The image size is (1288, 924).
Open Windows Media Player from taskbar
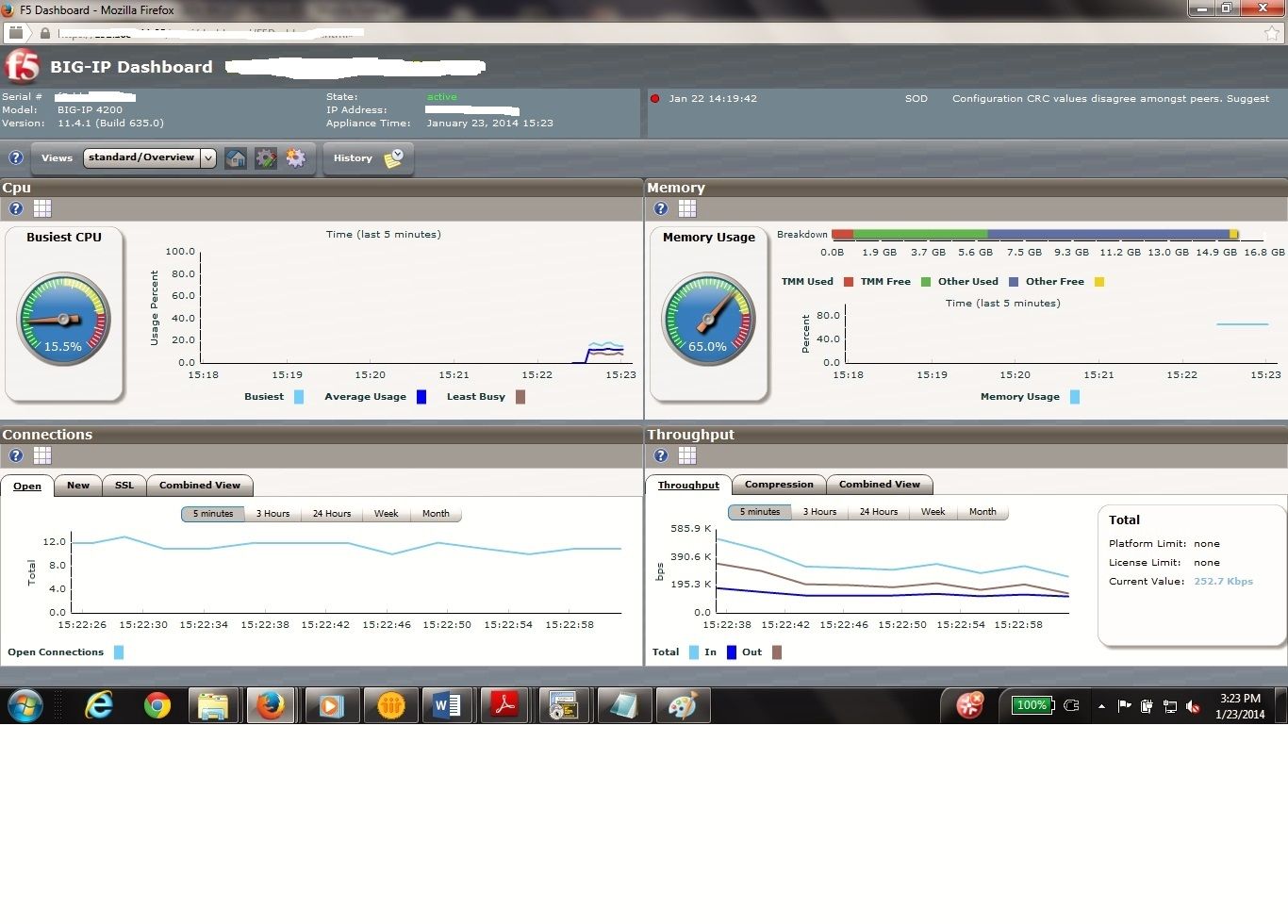click(330, 705)
